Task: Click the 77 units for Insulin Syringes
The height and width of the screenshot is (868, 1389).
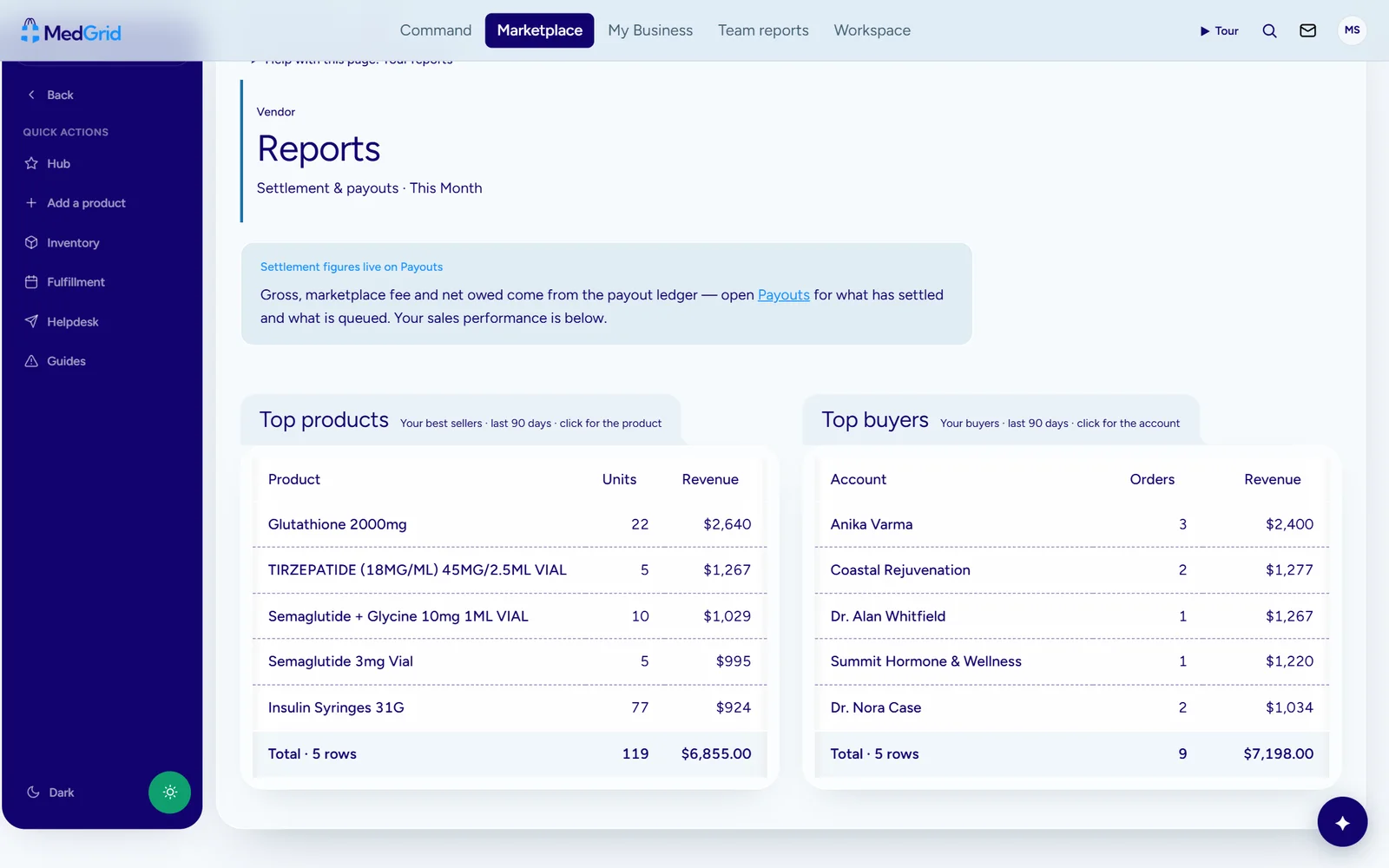Action: point(640,707)
